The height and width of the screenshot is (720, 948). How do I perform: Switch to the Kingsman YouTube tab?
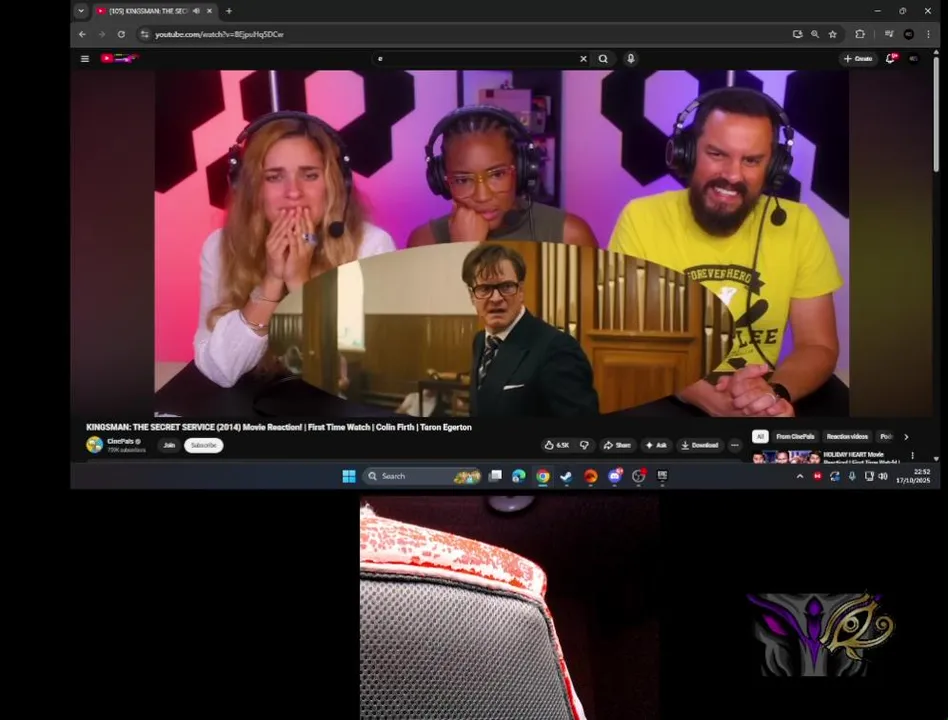(148, 11)
